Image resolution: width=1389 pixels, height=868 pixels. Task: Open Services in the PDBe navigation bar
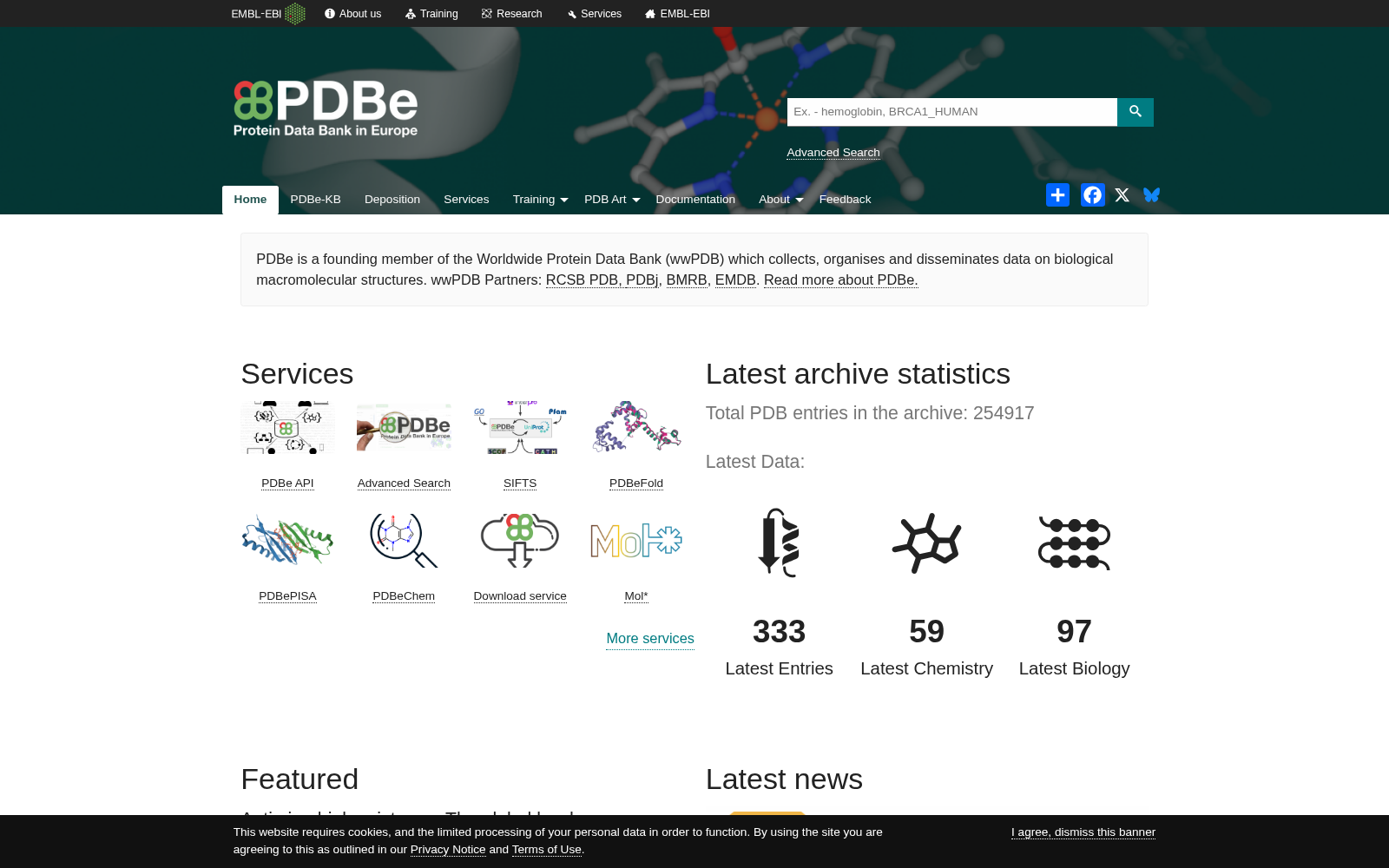pyautogui.click(x=466, y=200)
